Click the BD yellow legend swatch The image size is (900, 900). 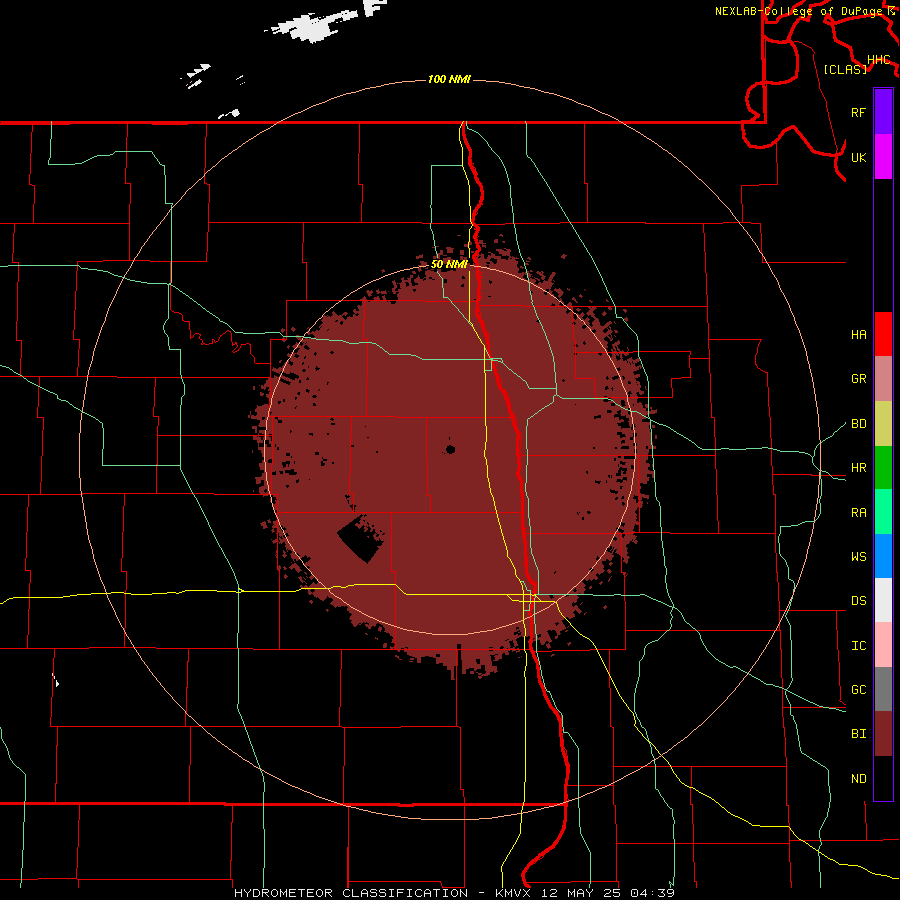(x=883, y=424)
